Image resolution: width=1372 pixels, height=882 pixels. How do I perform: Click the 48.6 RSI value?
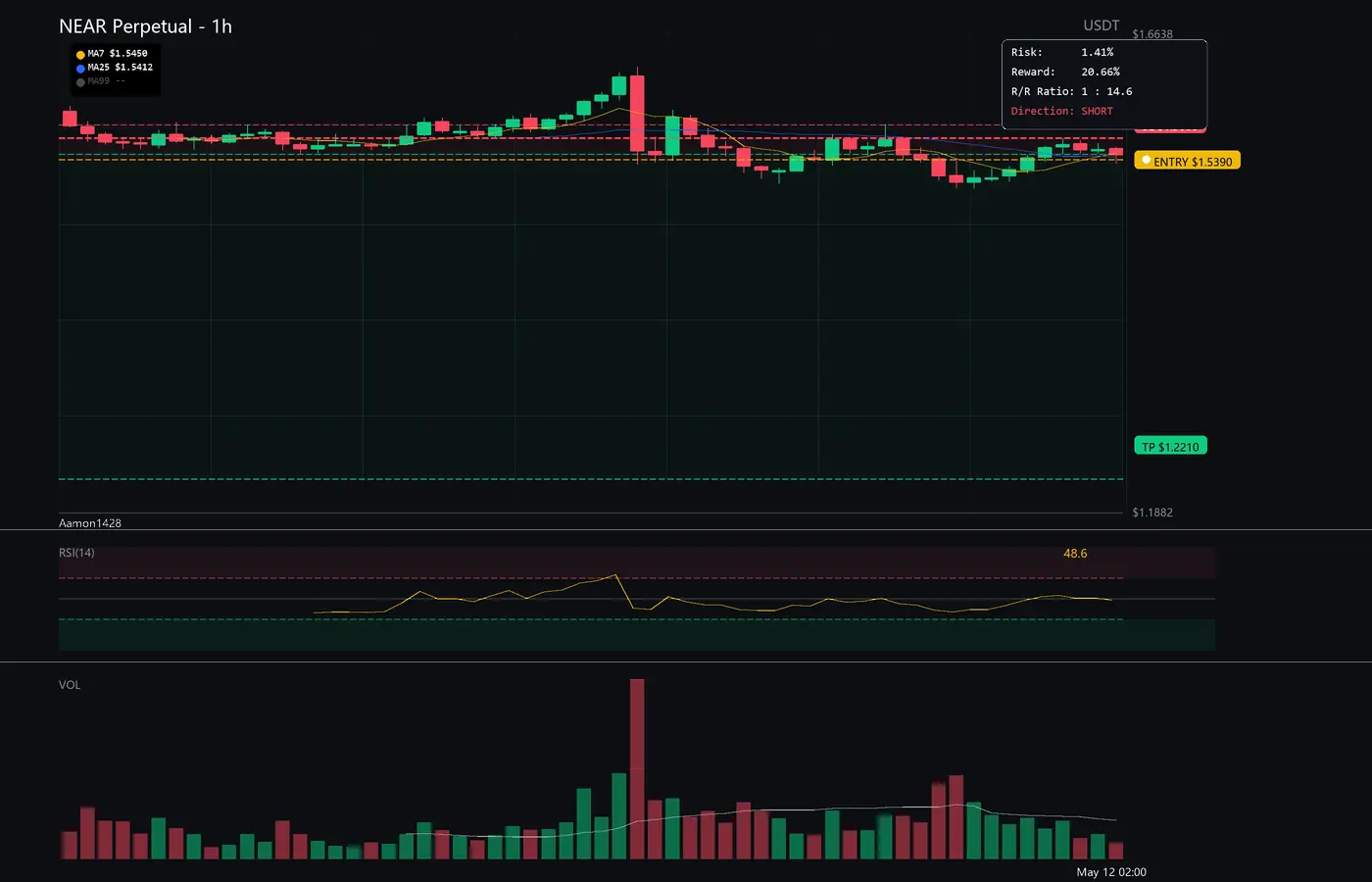coord(1075,554)
